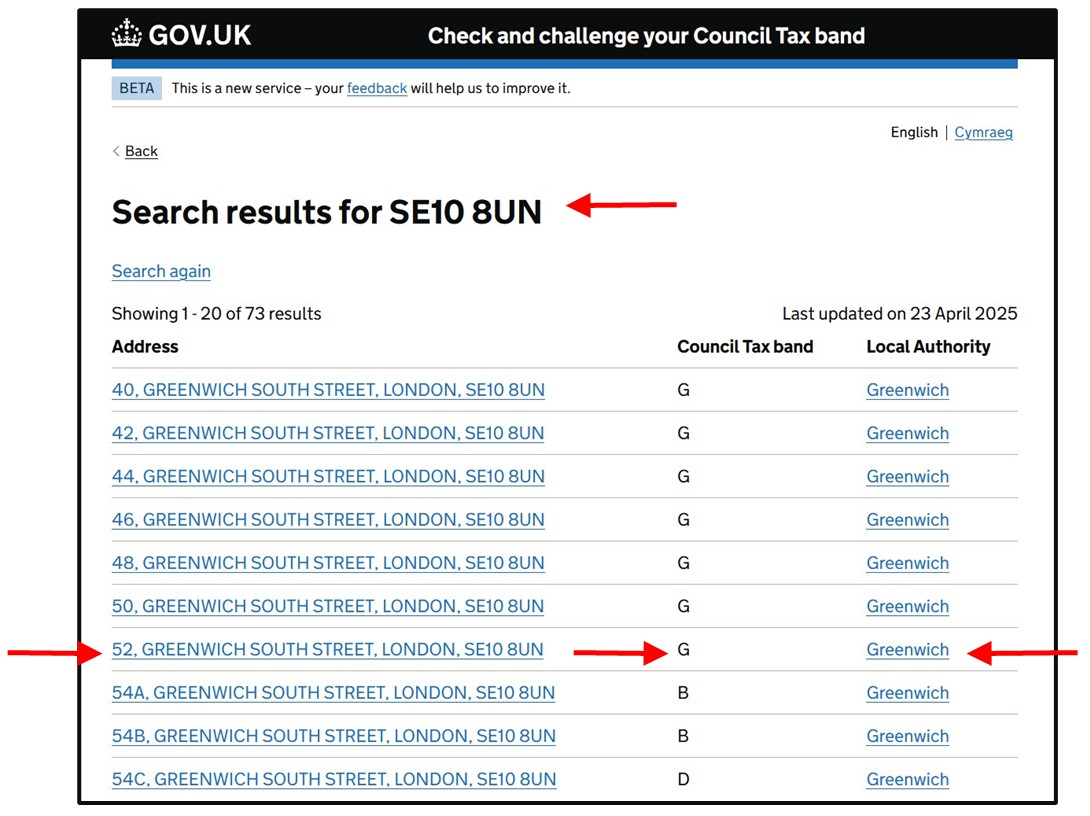Open 54A, Greenwich South Street address
This screenshot has width=1090, height=816.
pyautogui.click(x=333, y=693)
